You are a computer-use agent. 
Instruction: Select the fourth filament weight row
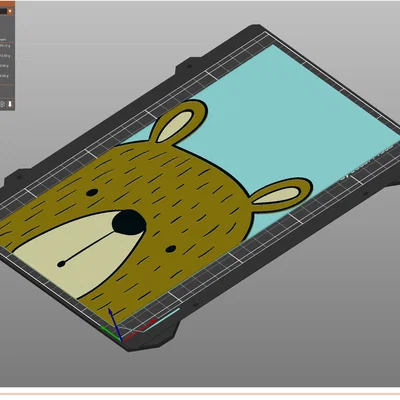point(4,76)
